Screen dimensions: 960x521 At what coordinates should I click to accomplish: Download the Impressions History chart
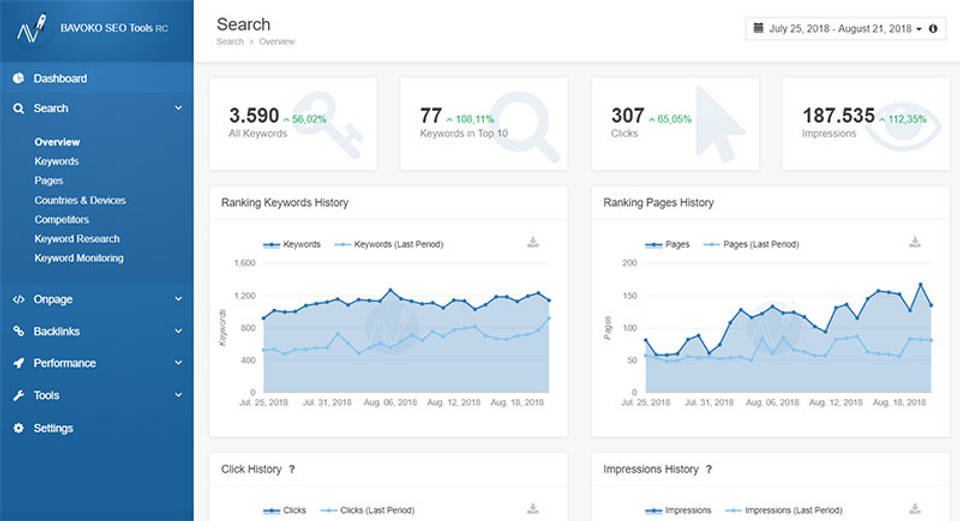(x=915, y=508)
